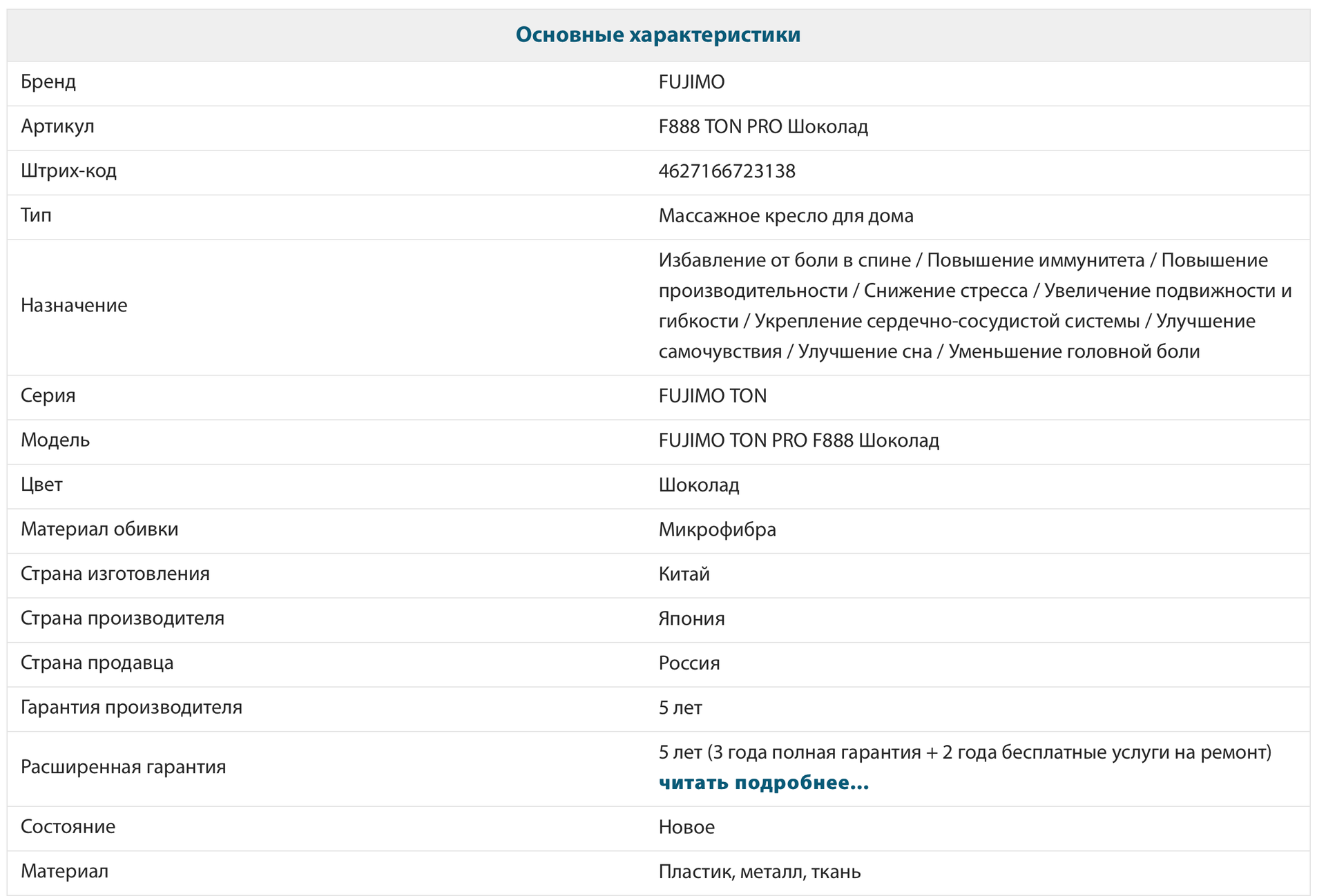This screenshot has width=1326, height=896.
Task: Click the 'Основные характеристики' table header
Action: (x=658, y=35)
